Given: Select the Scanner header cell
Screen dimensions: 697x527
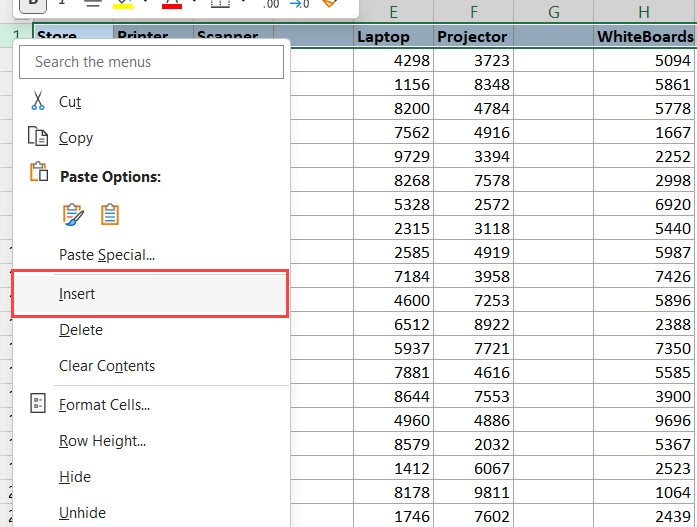Looking at the screenshot, I should 233,32.
